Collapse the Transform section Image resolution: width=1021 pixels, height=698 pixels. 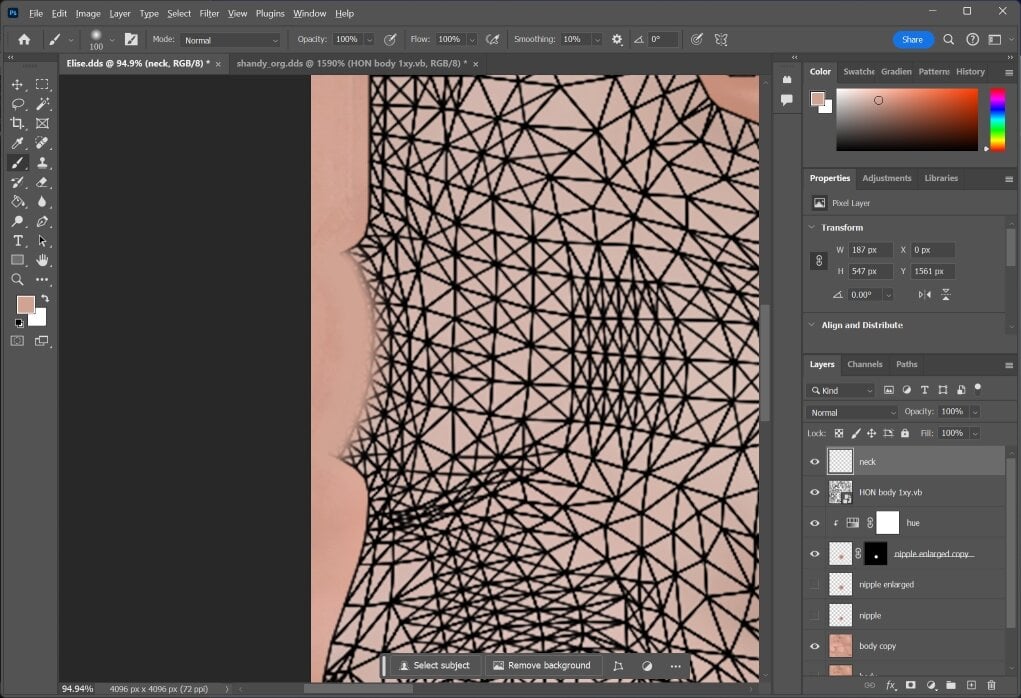point(811,227)
